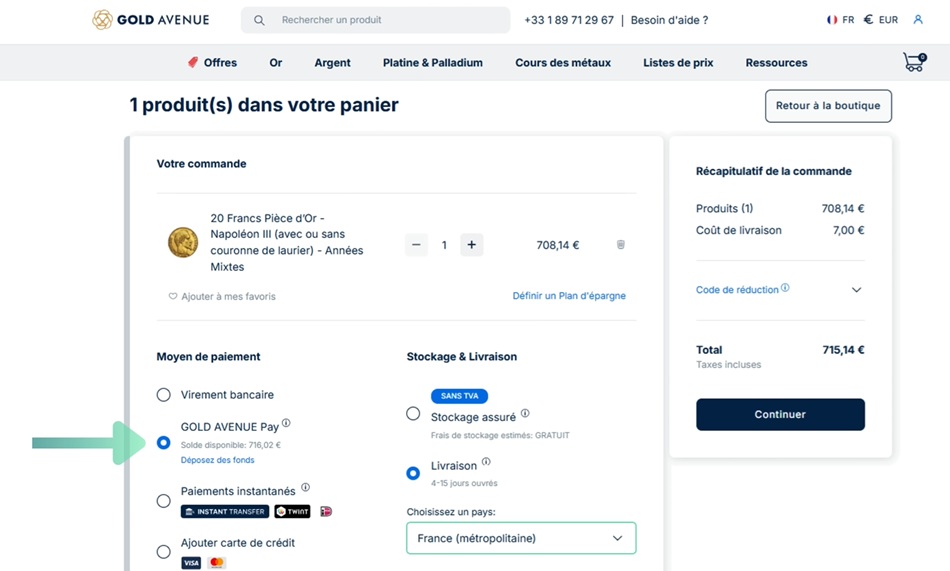Open info icon beside Code de réduction
This screenshot has width=950, height=571.
pyautogui.click(x=785, y=287)
